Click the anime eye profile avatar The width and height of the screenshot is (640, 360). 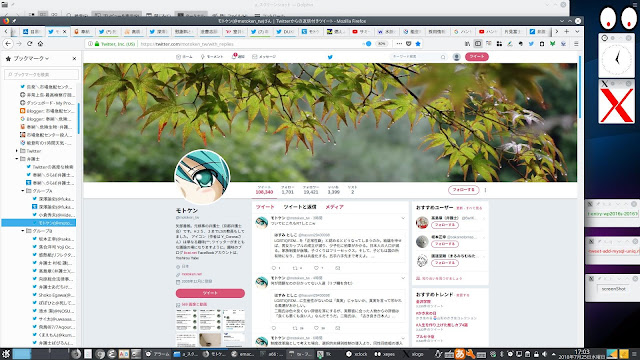pos(202,177)
